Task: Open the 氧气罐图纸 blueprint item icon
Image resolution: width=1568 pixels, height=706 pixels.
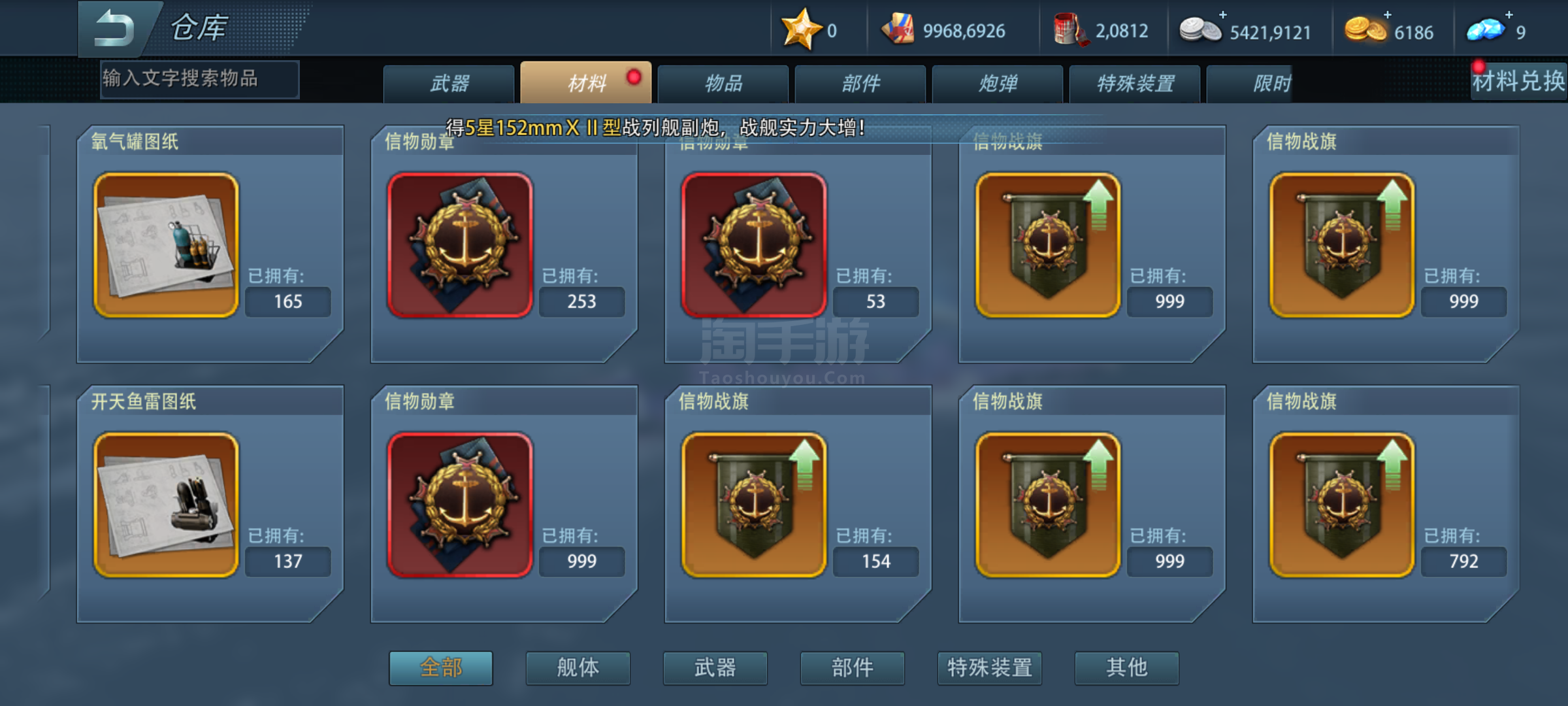Action: tap(166, 245)
